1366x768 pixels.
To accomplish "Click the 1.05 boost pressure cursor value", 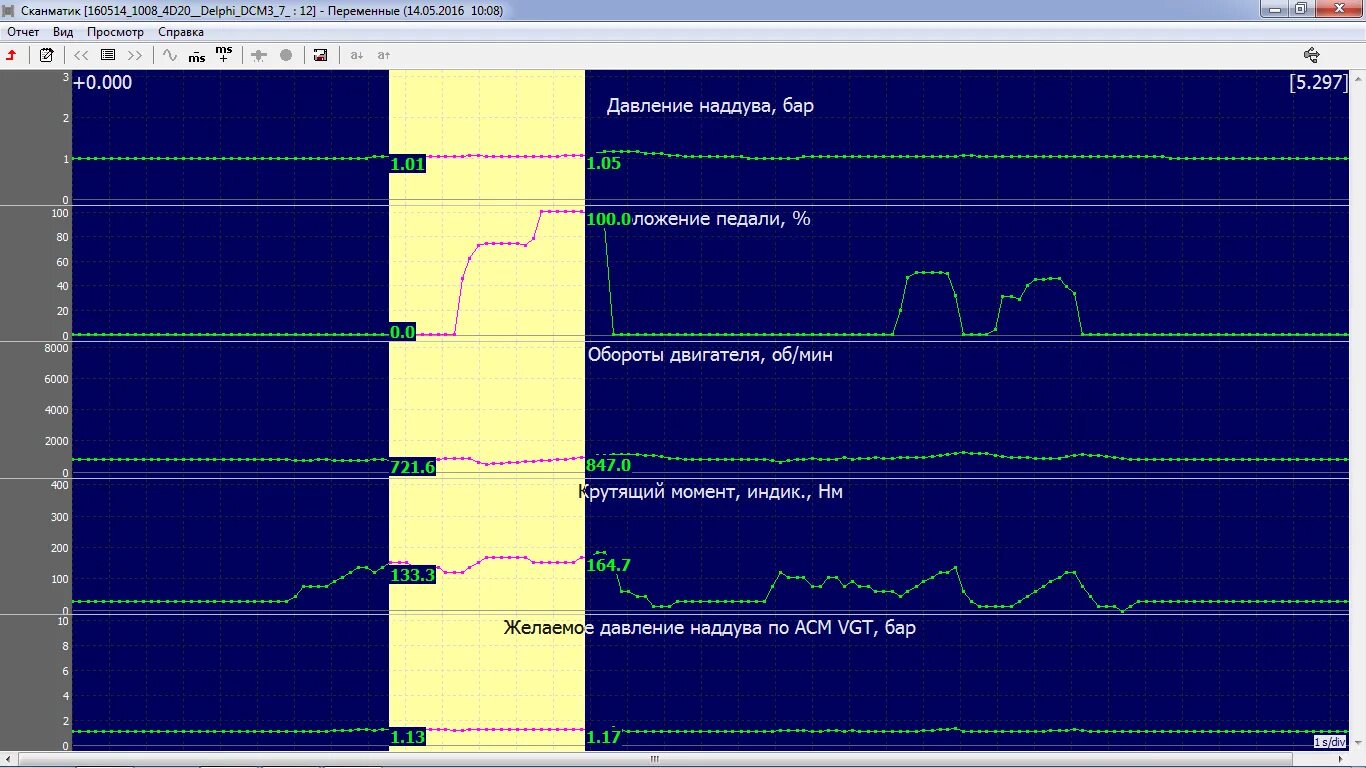I will click(x=604, y=164).
